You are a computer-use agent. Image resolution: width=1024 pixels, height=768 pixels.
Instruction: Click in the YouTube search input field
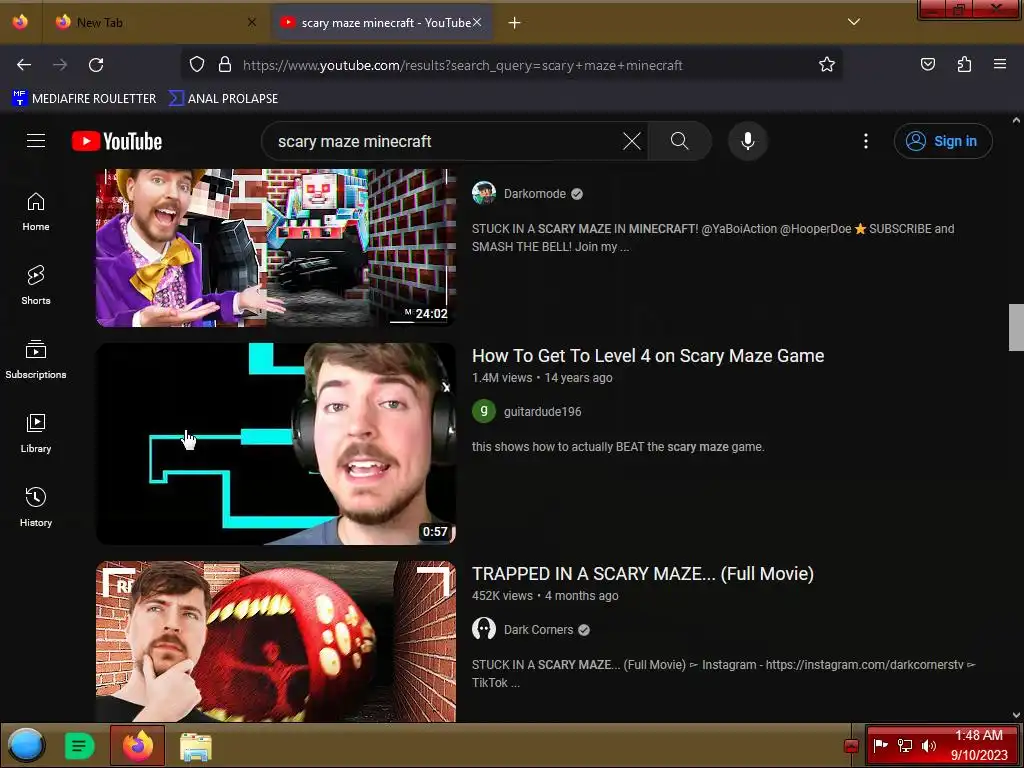tap(444, 141)
